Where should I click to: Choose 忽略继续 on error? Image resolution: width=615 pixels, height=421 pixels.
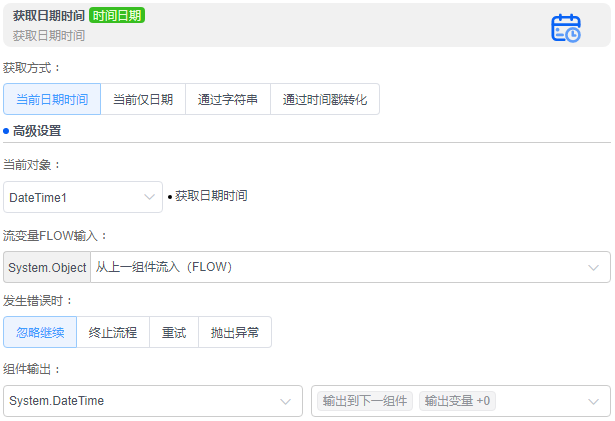(x=40, y=333)
